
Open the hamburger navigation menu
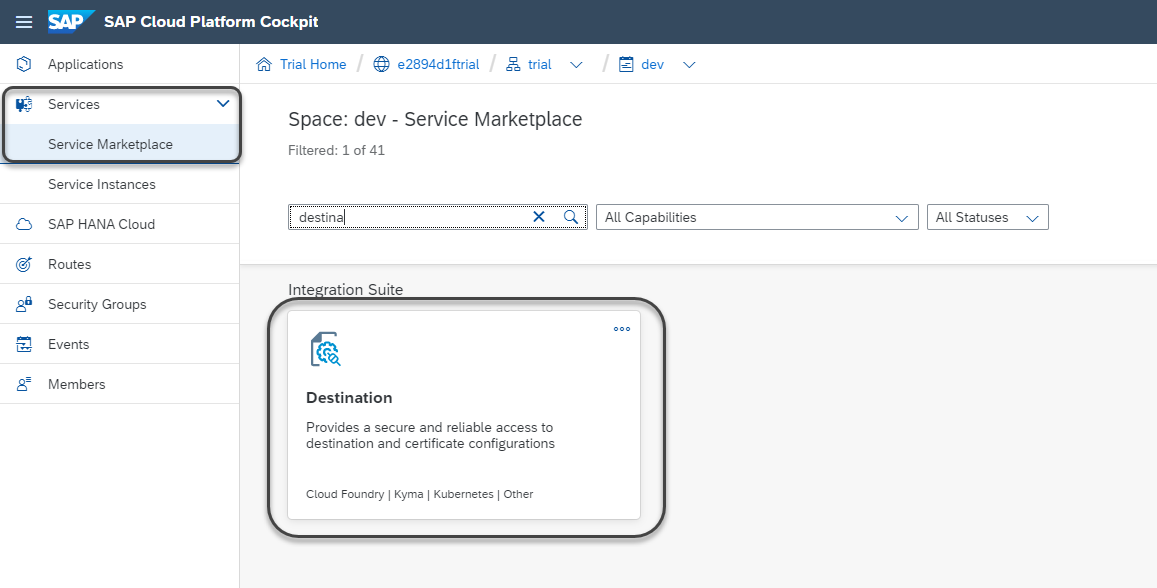tap(24, 21)
